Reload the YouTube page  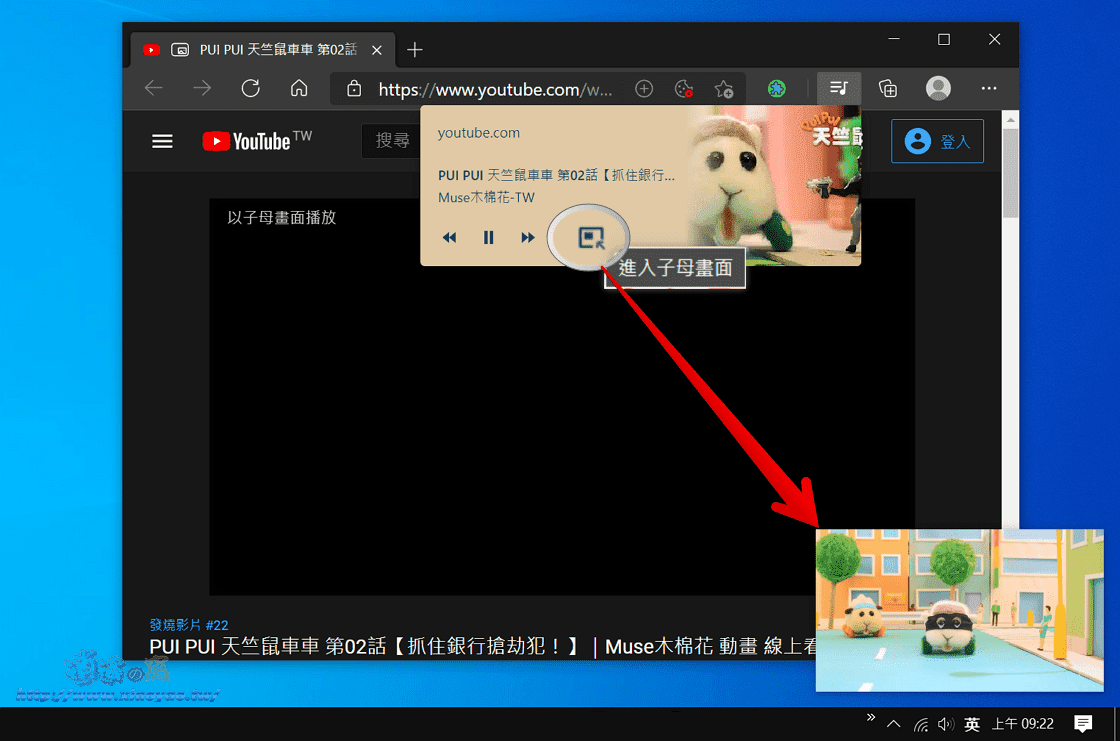pyautogui.click(x=251, y=89)
